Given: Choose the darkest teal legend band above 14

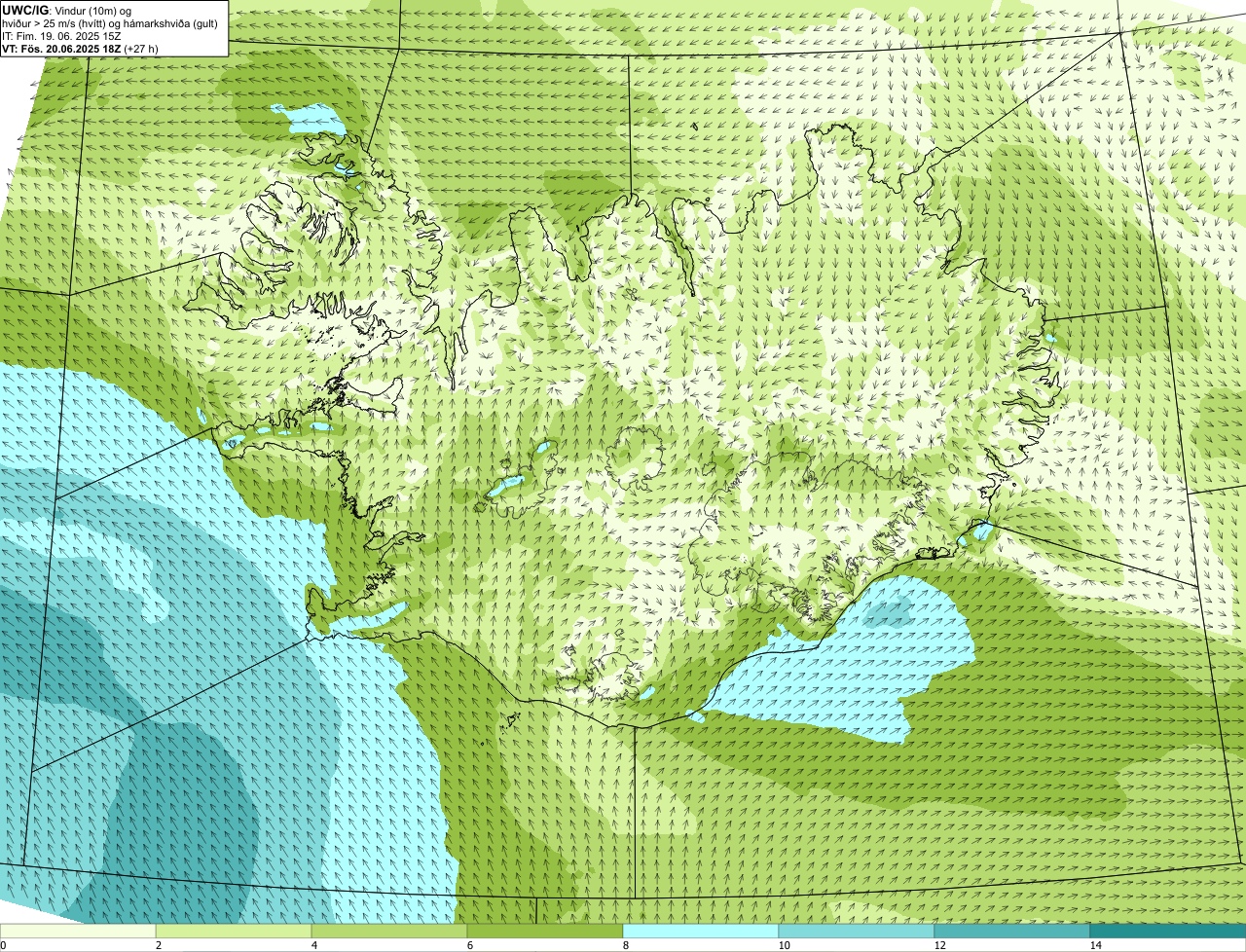Looking at the screenshot, I should point(1168,931).
